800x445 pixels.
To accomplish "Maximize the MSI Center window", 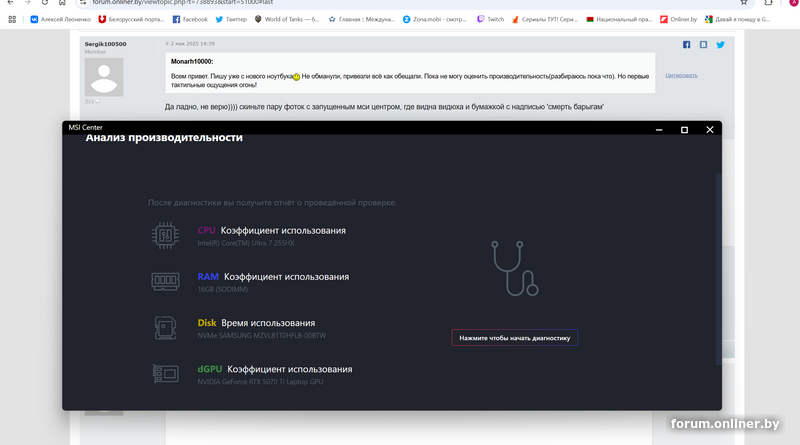I will point(684,130).
